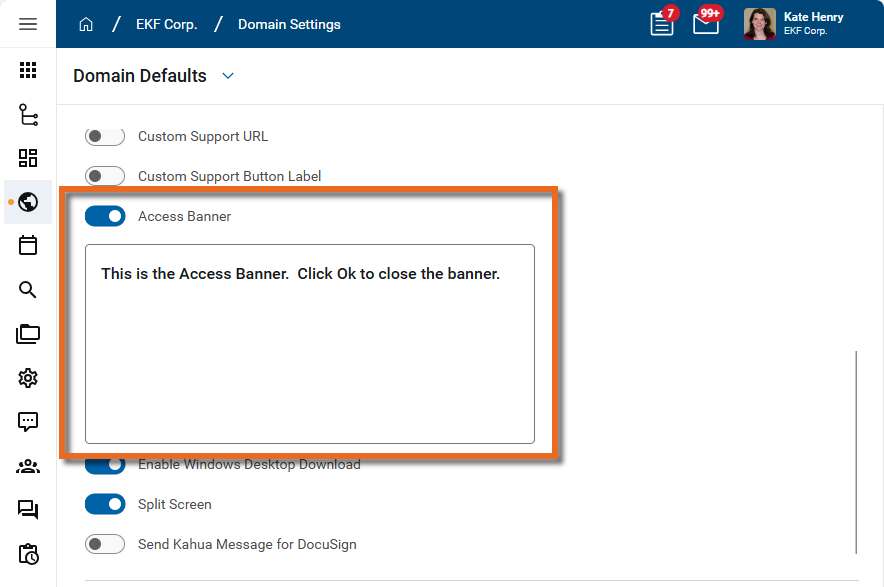Go to EKF Corp. breadcrumb
This screenshot has width=884, height=587.
(x=166, y=24)
